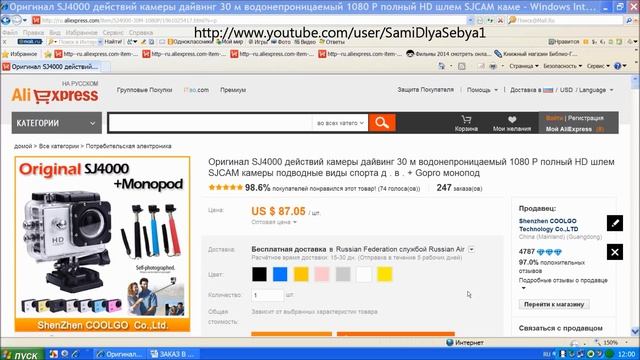Open the ЗАКАЗ В taskbar window
Screen dimensions: 640x360
coord(174,354)
